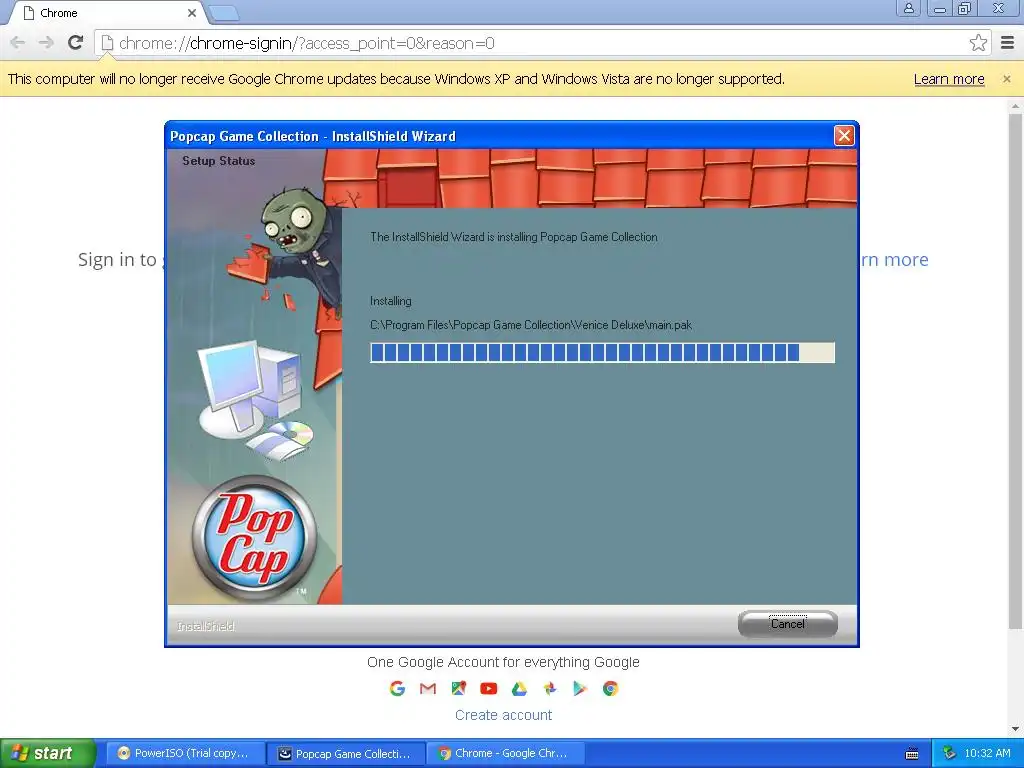1024x768 pixels.
Task: Click the Chrome icon below sign-in
Action: 610,688
